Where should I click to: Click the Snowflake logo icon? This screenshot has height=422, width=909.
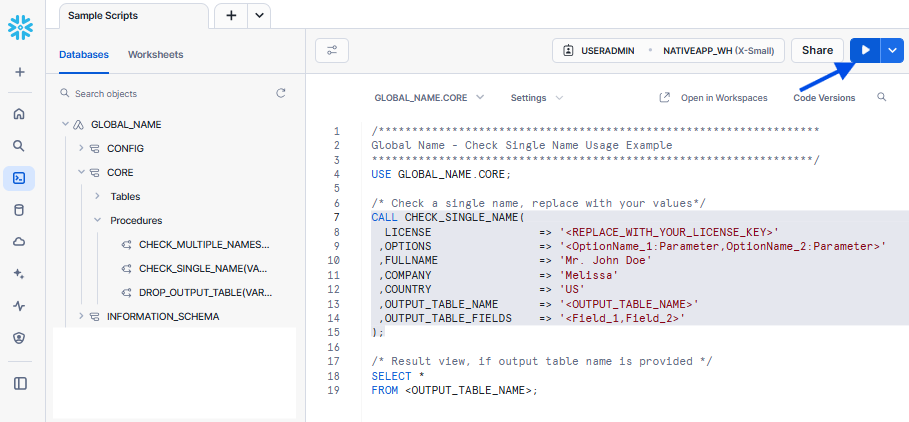(20, 28)
